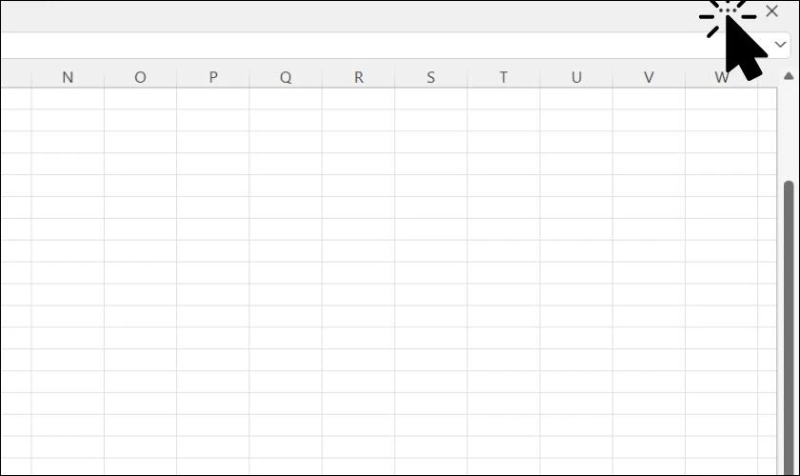
Task: Click the three-dot more options icon
Action: coord(730,11)
